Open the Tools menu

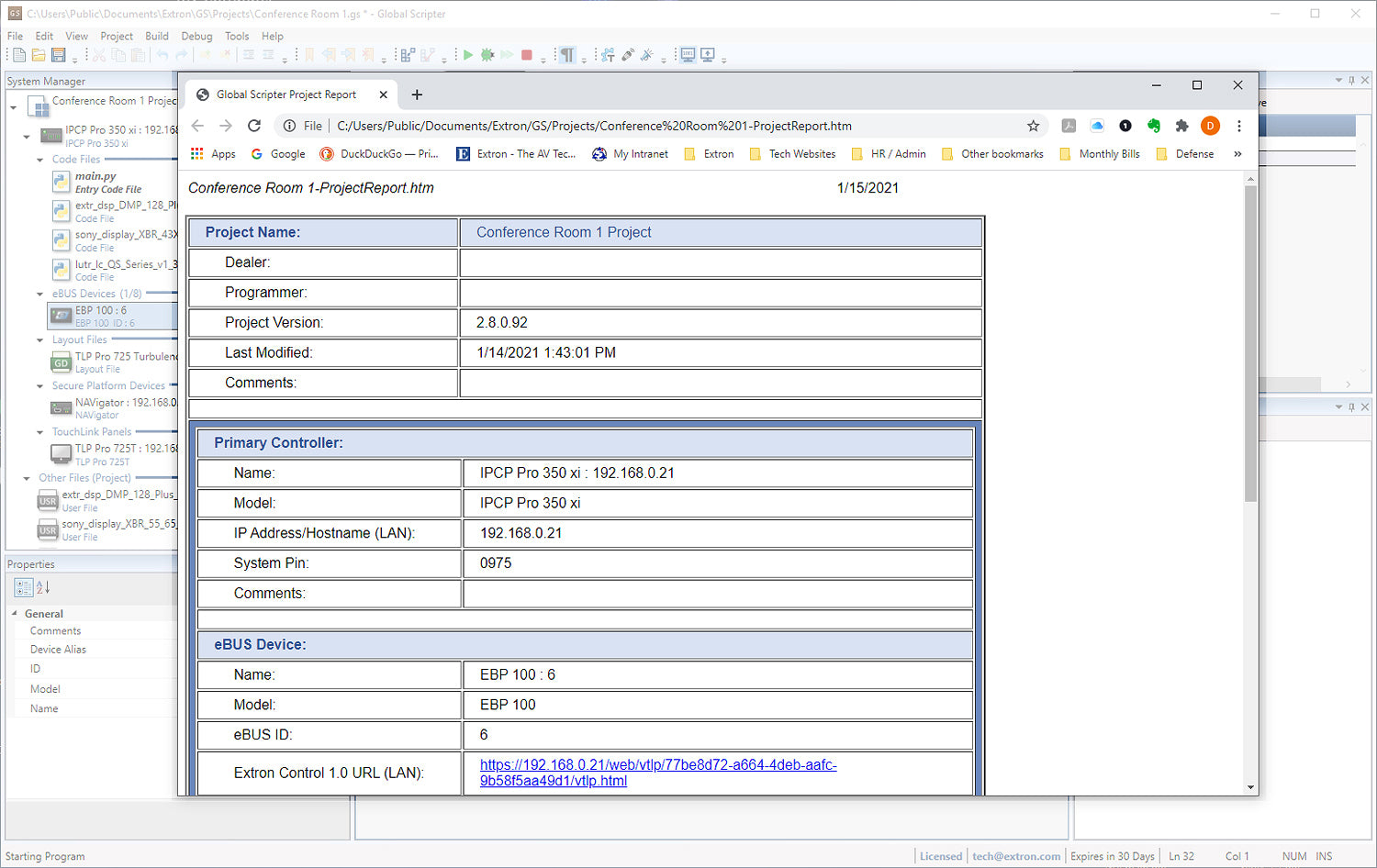[237, 37]
